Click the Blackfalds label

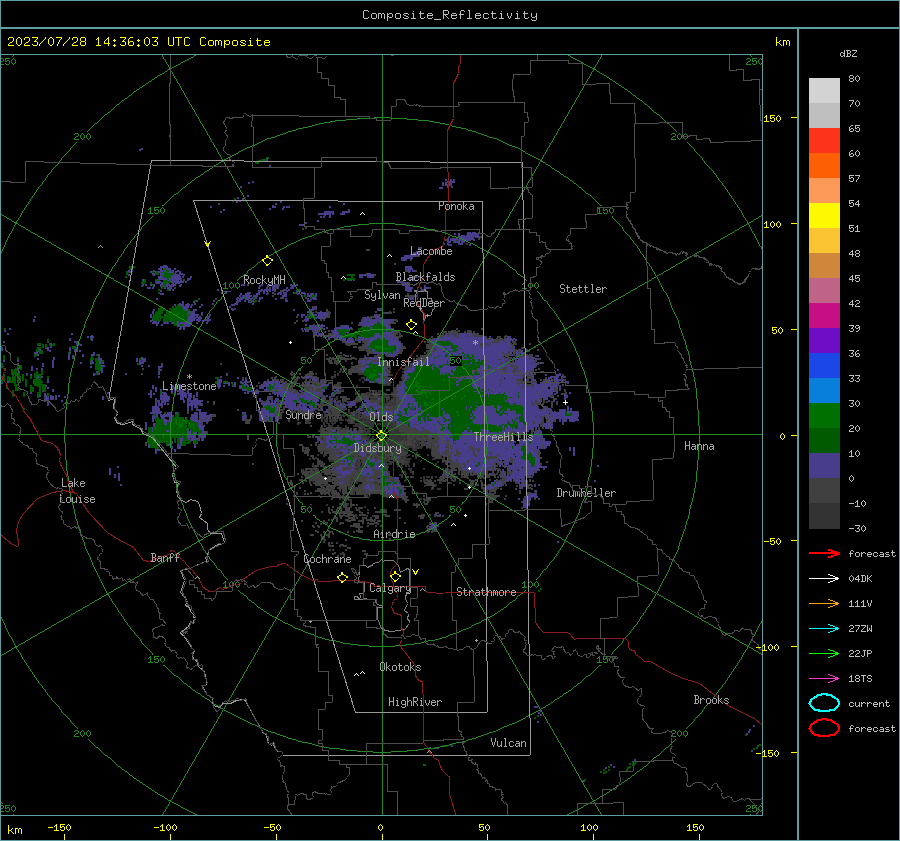[425, 277]
